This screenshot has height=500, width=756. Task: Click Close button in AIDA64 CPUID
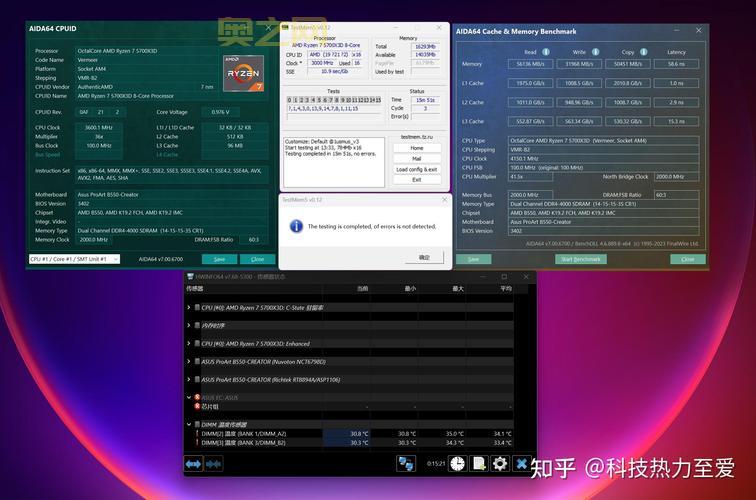coord(257,259)
